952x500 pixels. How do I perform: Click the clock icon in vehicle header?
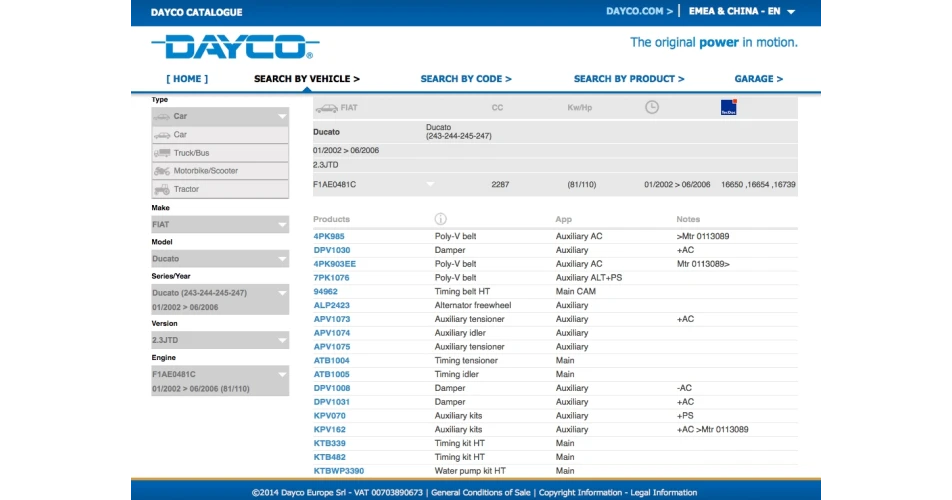(x=651, y=107)
